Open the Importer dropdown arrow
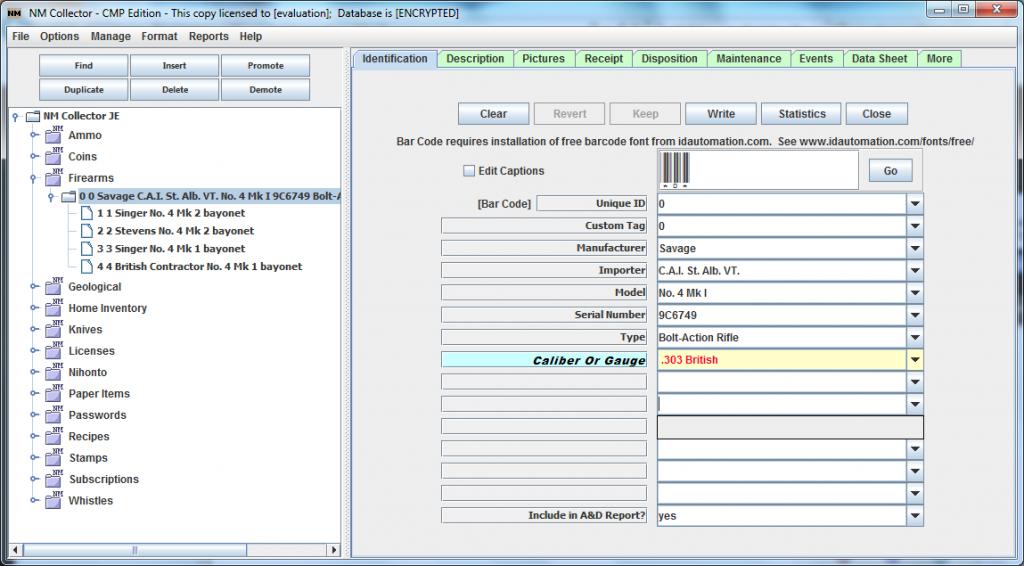1024x566 pixels. coord(915,270)
